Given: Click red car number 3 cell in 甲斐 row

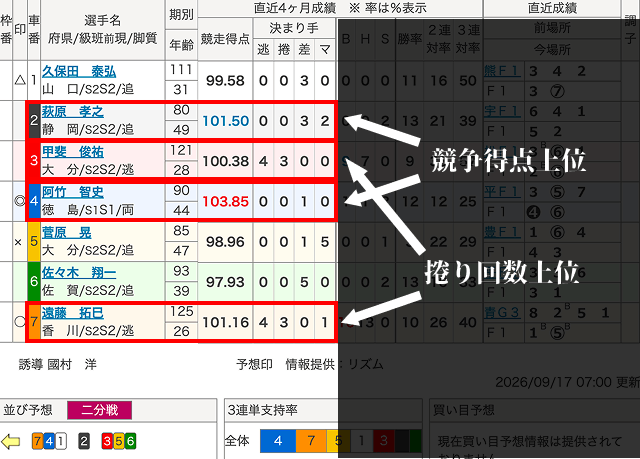Looking at the screenshot, I should (x=34, y=160).
